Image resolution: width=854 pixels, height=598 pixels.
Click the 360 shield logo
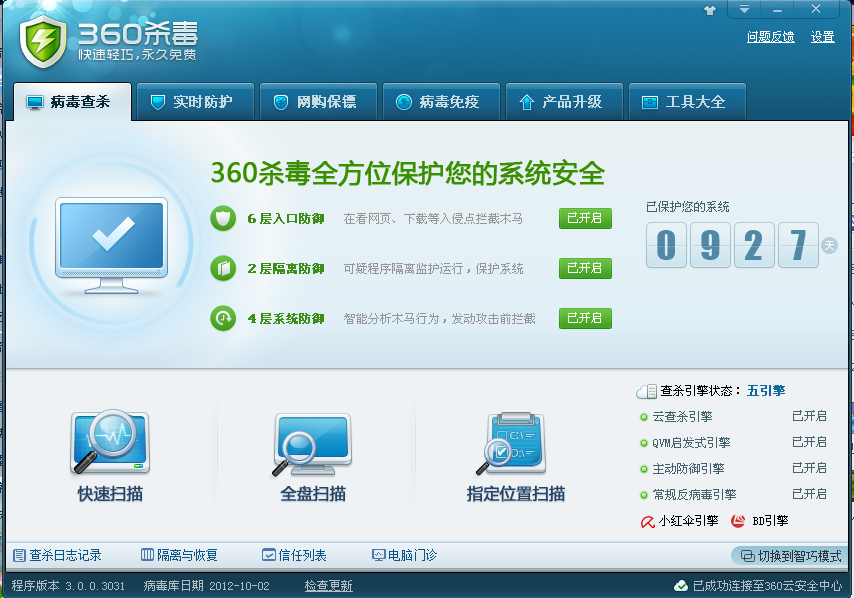click(x=42, y=41)
